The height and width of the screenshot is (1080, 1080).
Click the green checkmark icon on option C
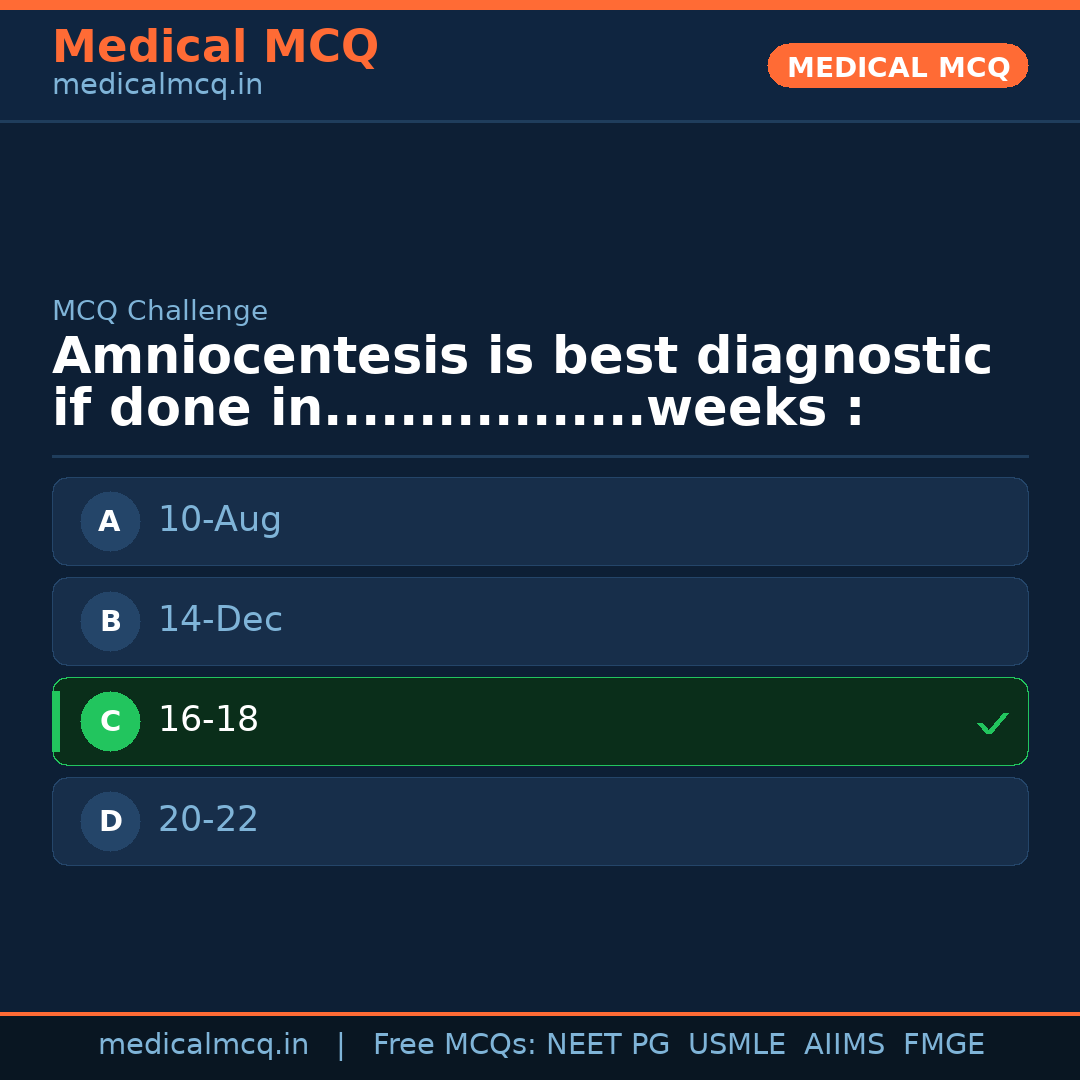click(x=992, y=723)
